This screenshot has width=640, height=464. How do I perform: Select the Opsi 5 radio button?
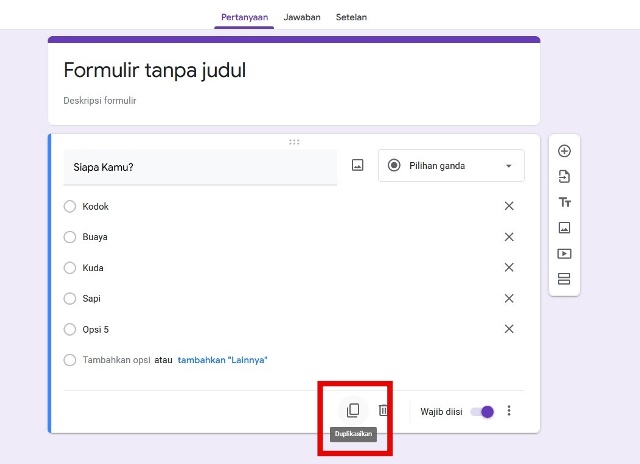[70, 329]
